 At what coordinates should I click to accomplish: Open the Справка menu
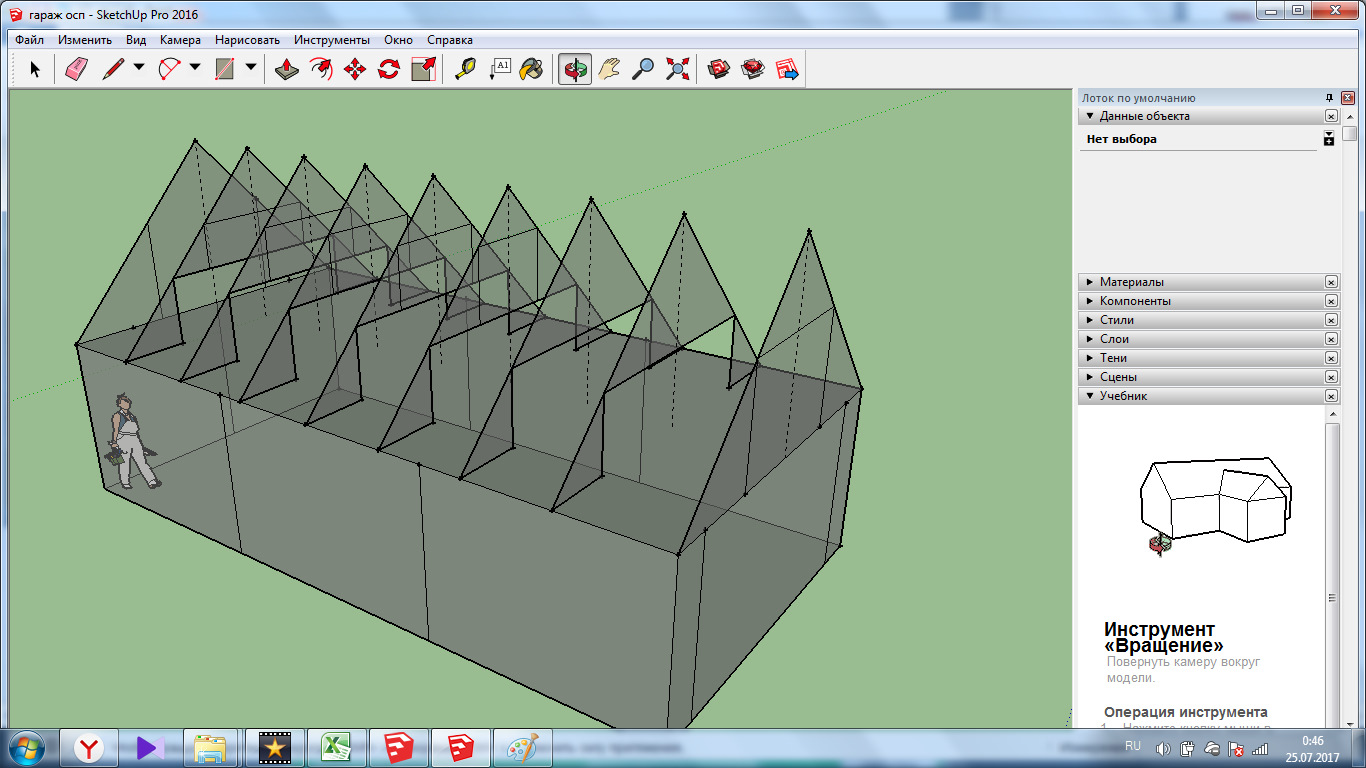pos(450,40)
